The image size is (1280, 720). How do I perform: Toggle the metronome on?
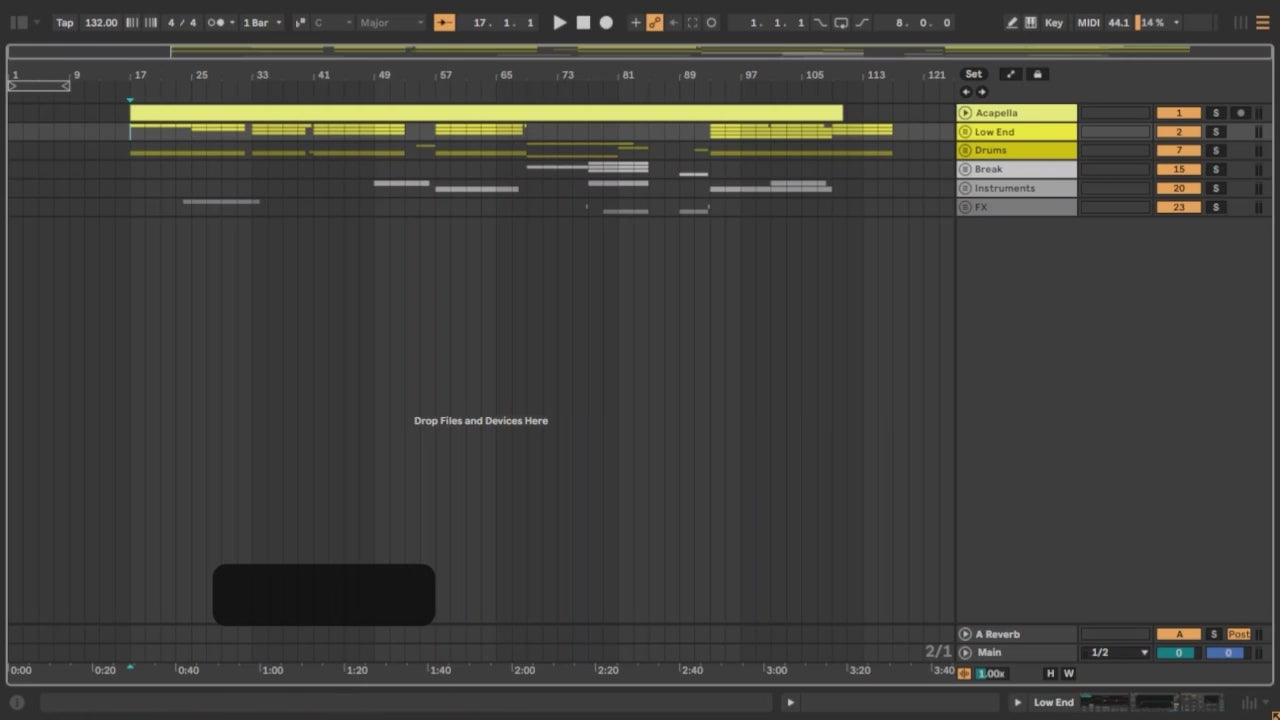(x=216, y=22)
